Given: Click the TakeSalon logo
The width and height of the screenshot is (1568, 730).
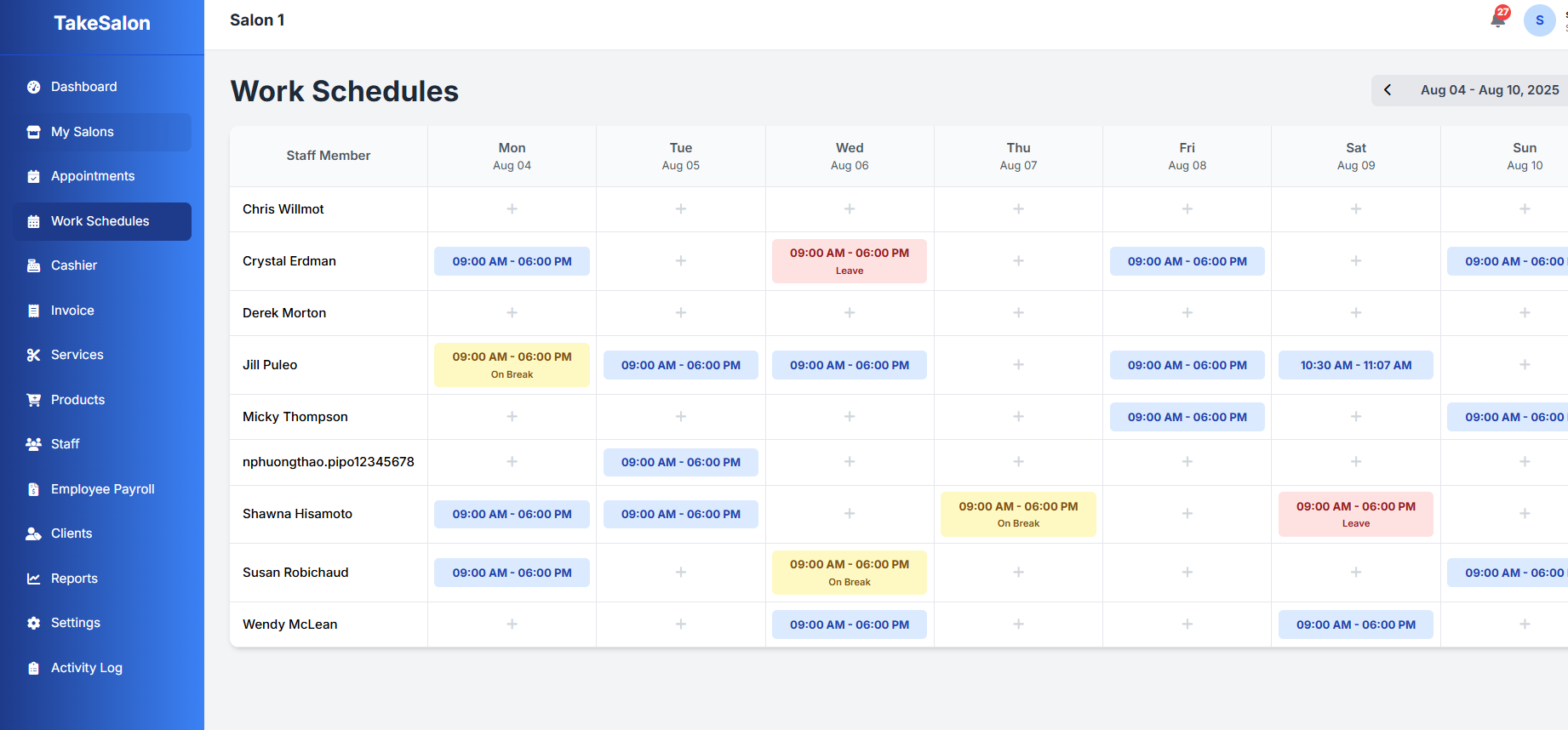Looking at the screenshot, I should coord(102,24).
